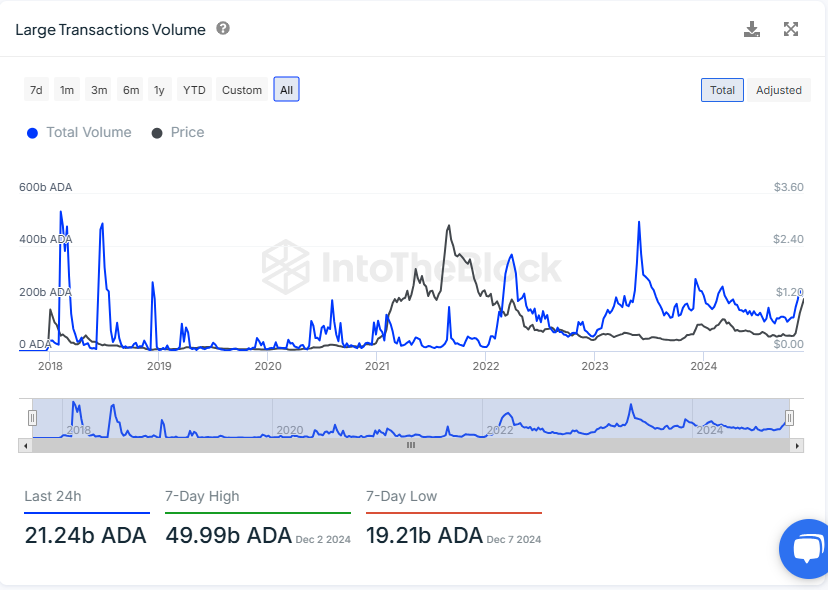
Task: Click the navigator scrollbar center grip
Action: click(410, 446)
